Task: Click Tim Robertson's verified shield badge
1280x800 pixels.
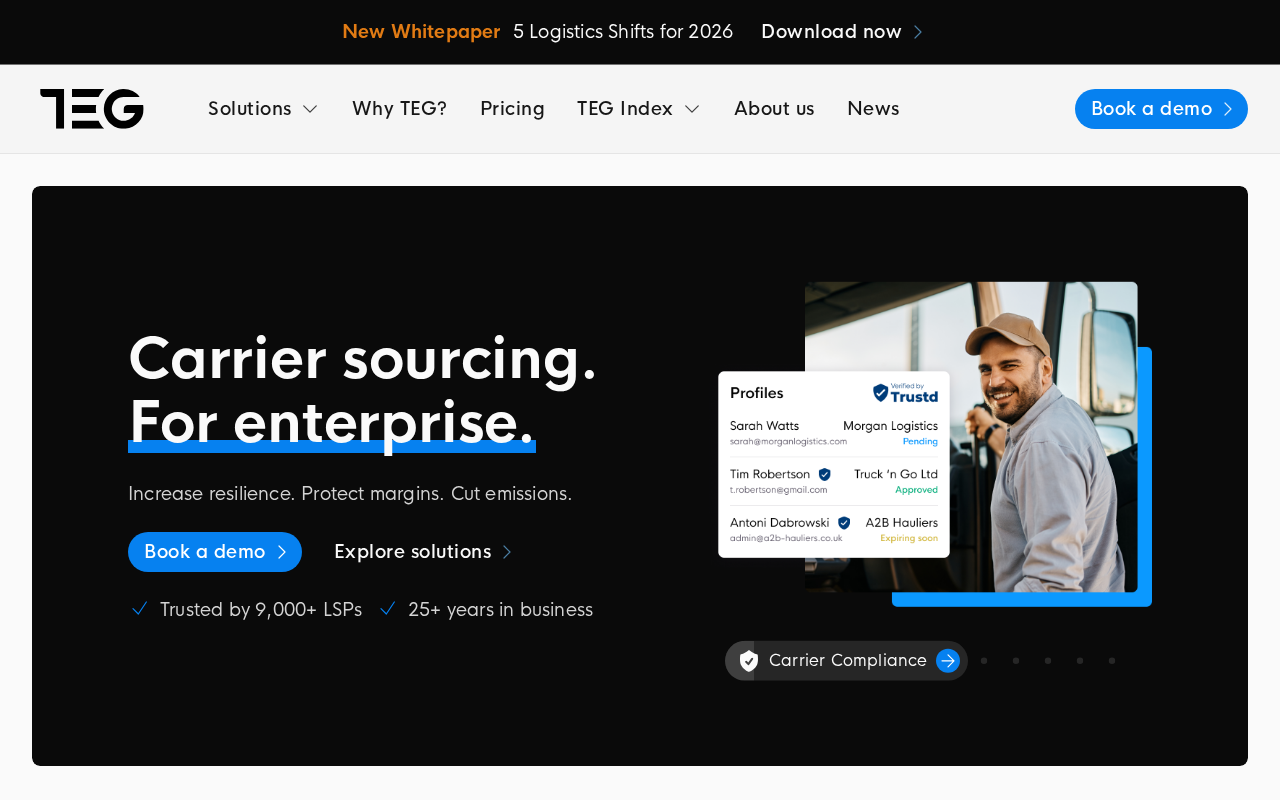Action: click(x=825, y=474)
